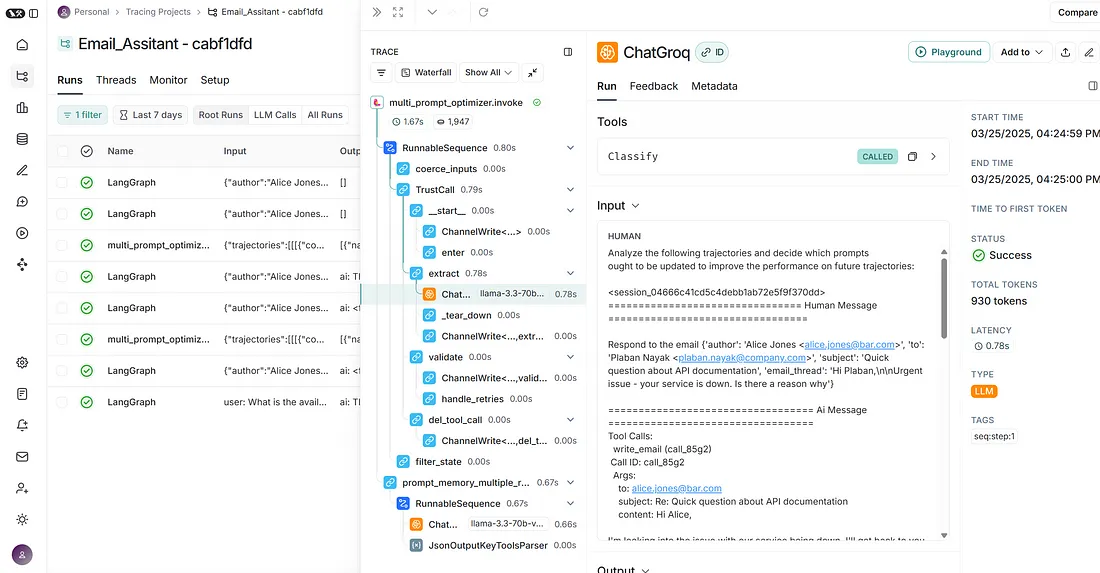Click the home icon in left sidebar
The height and width of the screenshot is (573, 1100).
(x=22, y=45)
